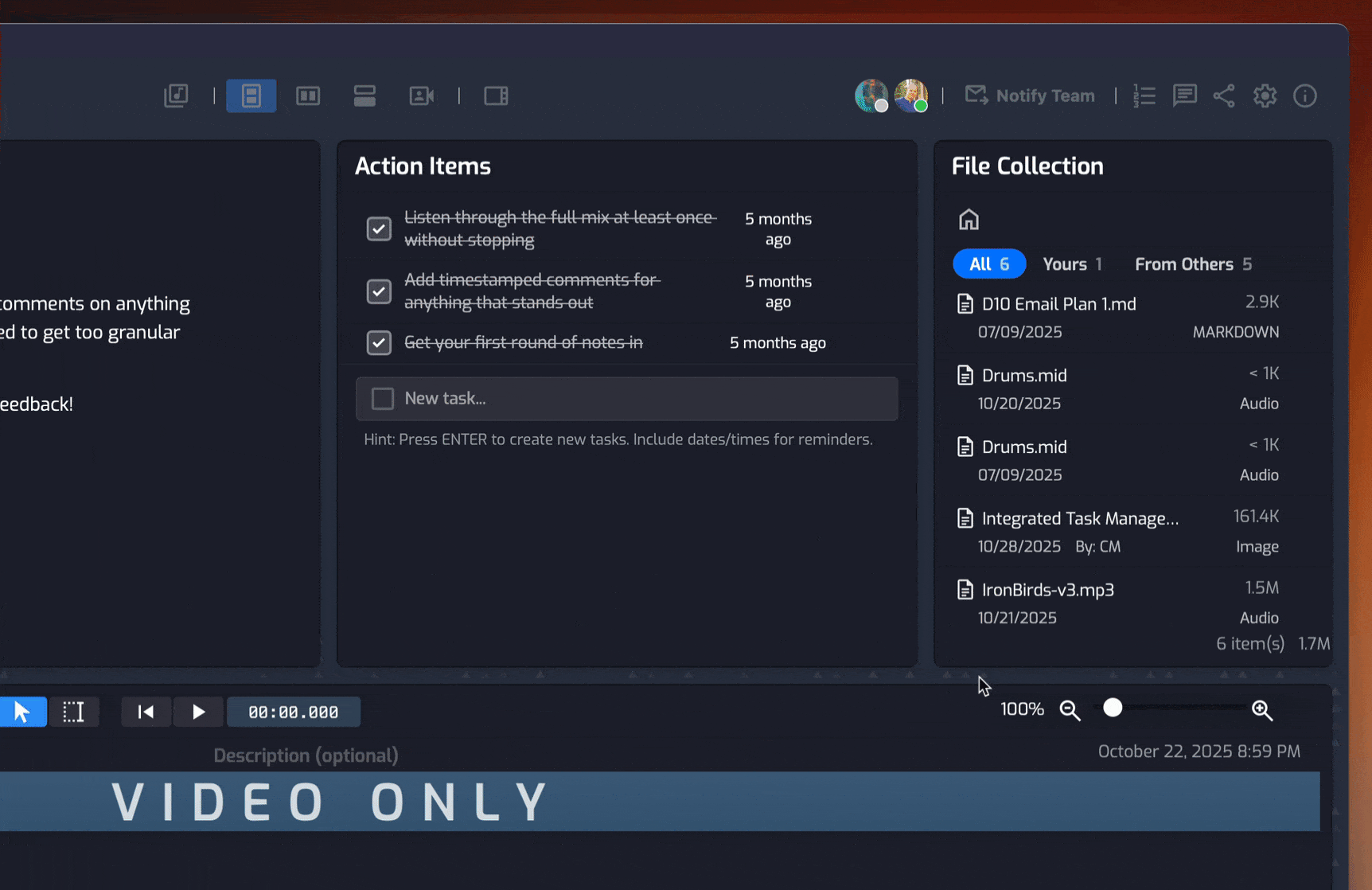Tick the New task checkbox

(x=383, y=398)
